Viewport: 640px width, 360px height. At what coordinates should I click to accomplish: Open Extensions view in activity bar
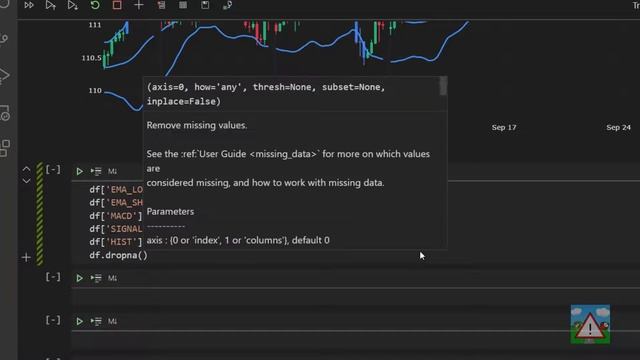[4, 148]
